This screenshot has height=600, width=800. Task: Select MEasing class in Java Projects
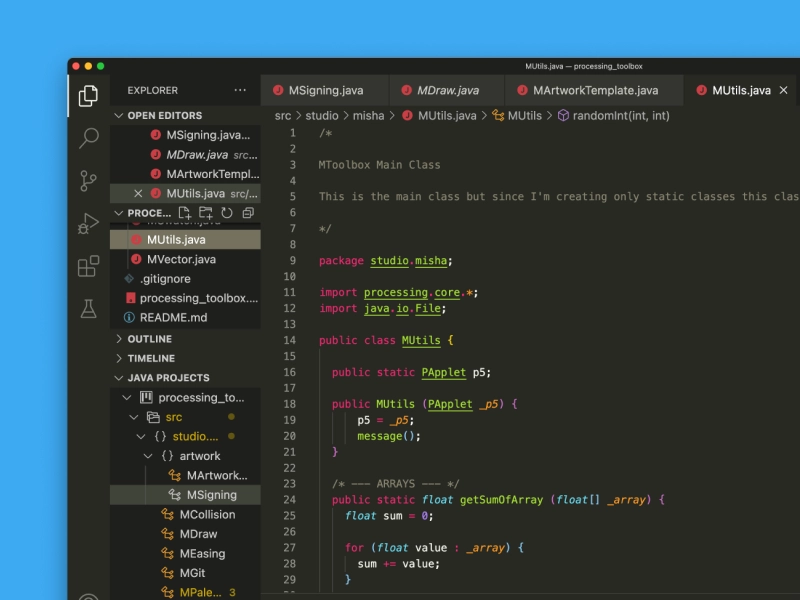tap(185, 554)
